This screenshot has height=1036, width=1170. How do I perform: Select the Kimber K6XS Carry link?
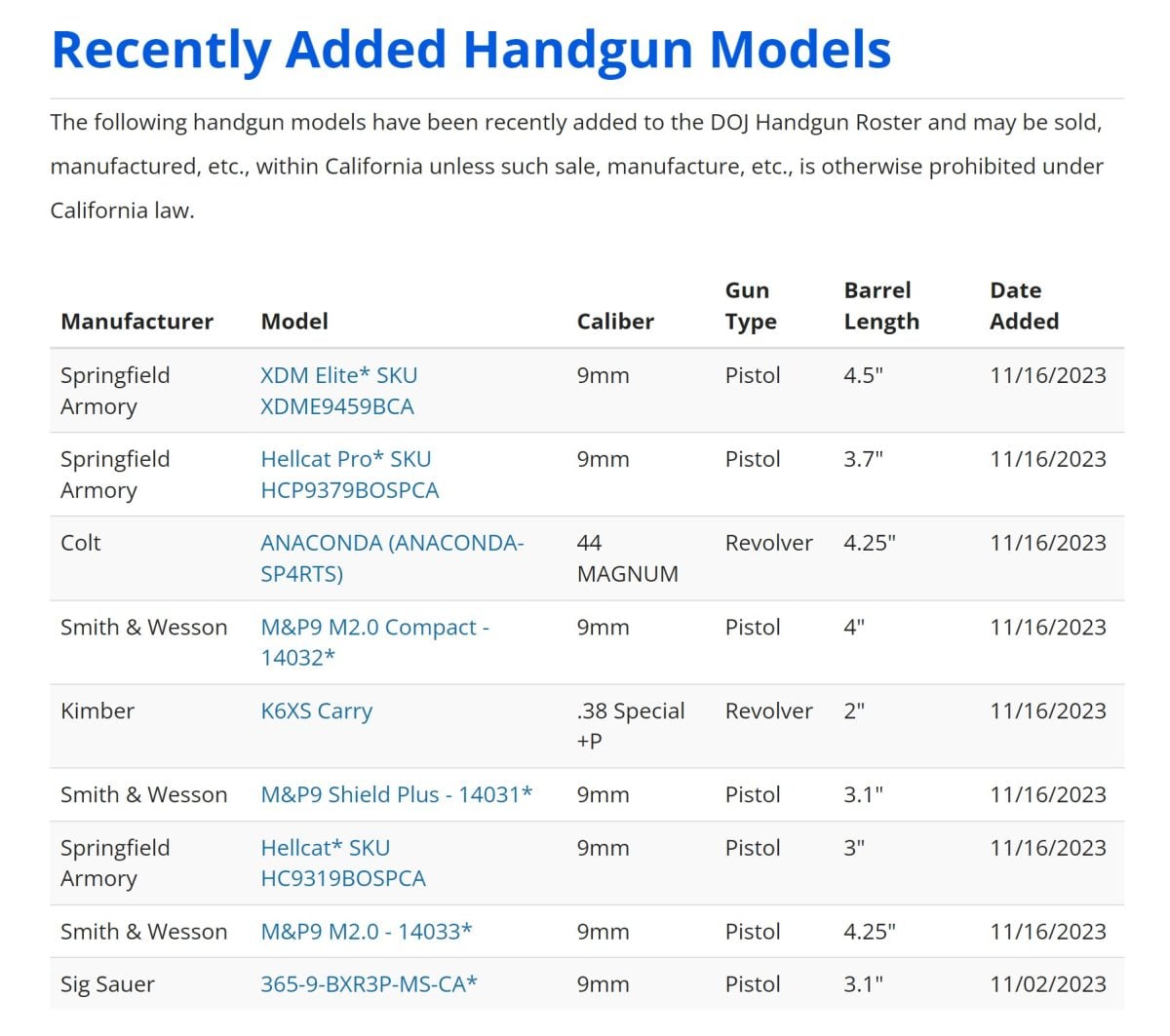pyautogui.click(x=316, y=711)
